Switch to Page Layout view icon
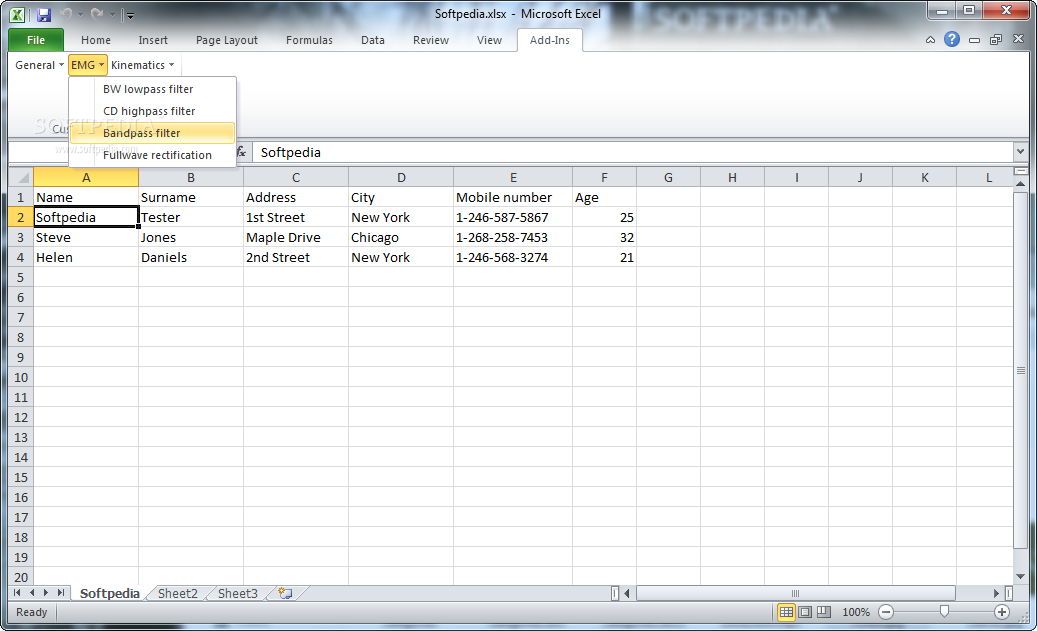Screen dimensions: 1037x631 805,612
